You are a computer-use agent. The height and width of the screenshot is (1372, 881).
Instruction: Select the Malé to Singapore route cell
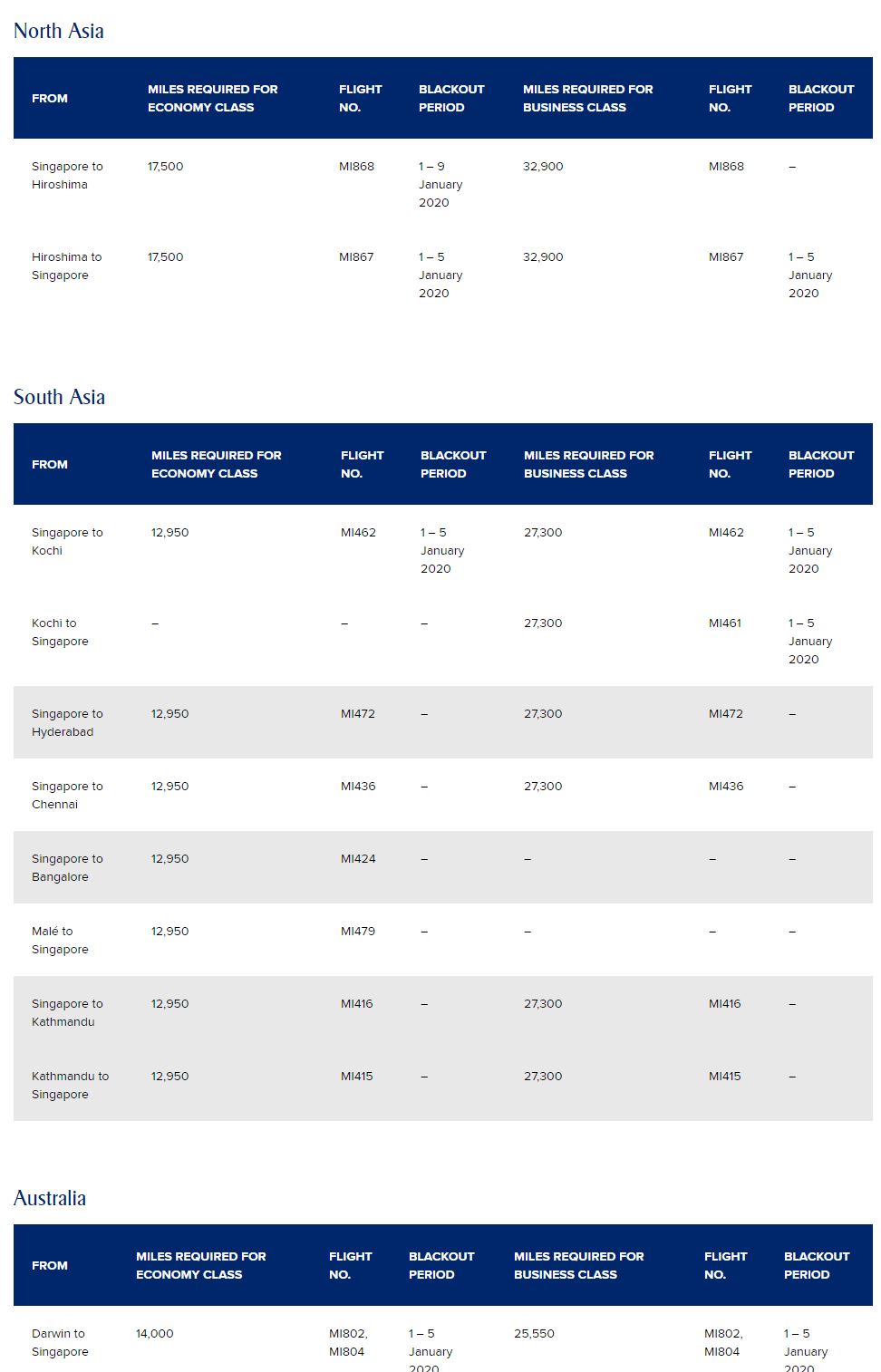click(x=60, y=940)
